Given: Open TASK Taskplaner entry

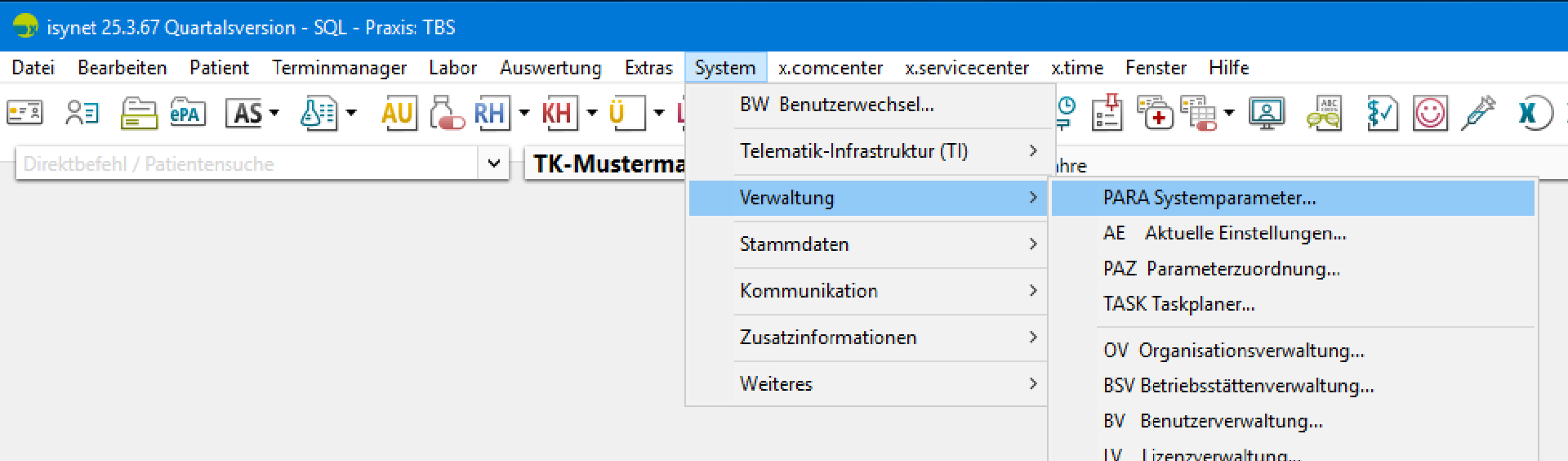Looking at the screenshot, I should pos(1178,304).
